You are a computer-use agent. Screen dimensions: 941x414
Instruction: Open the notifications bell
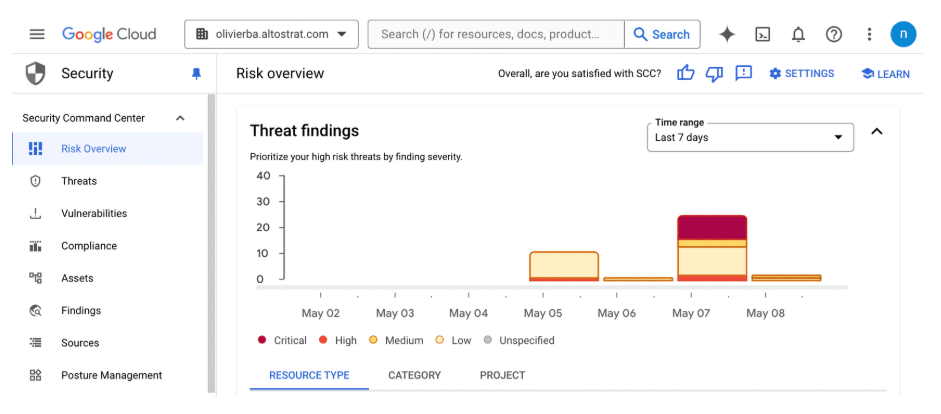(x=798, y=34)
